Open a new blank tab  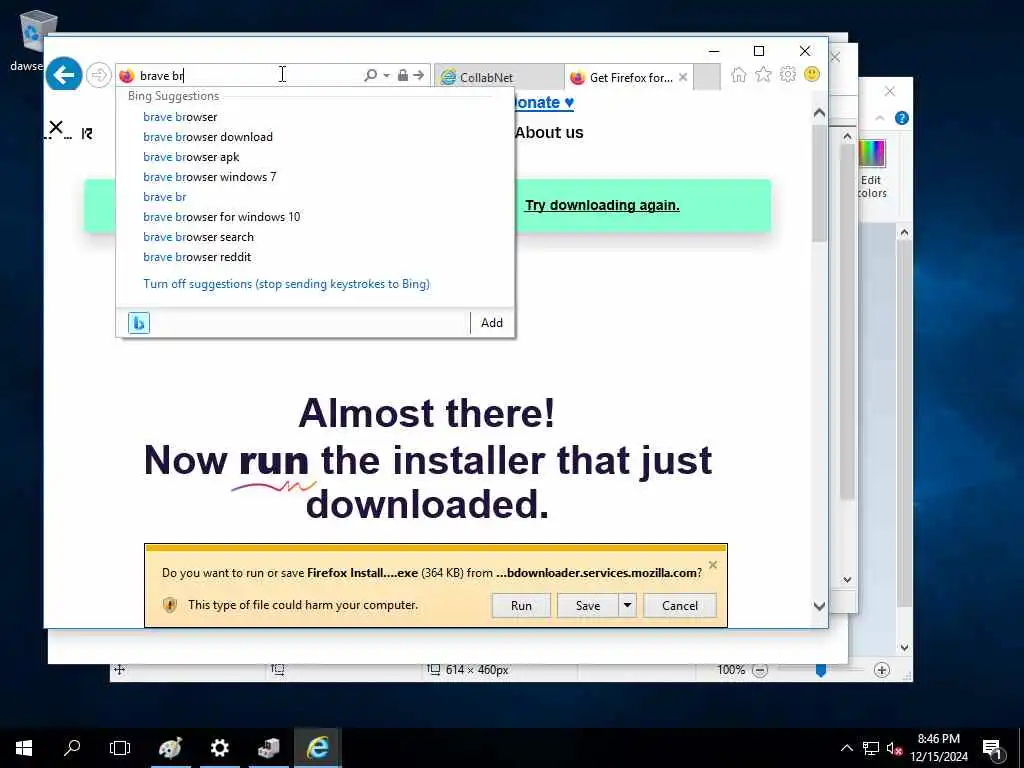tap(707, 77)
